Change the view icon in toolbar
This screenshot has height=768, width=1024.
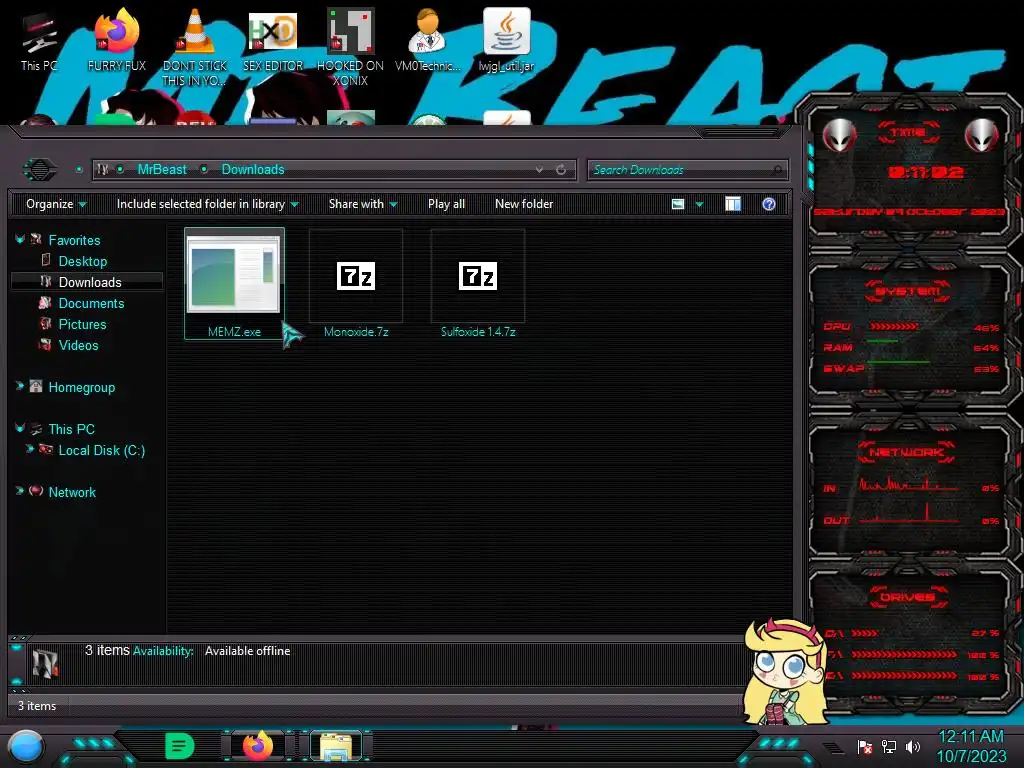[678, 204]
